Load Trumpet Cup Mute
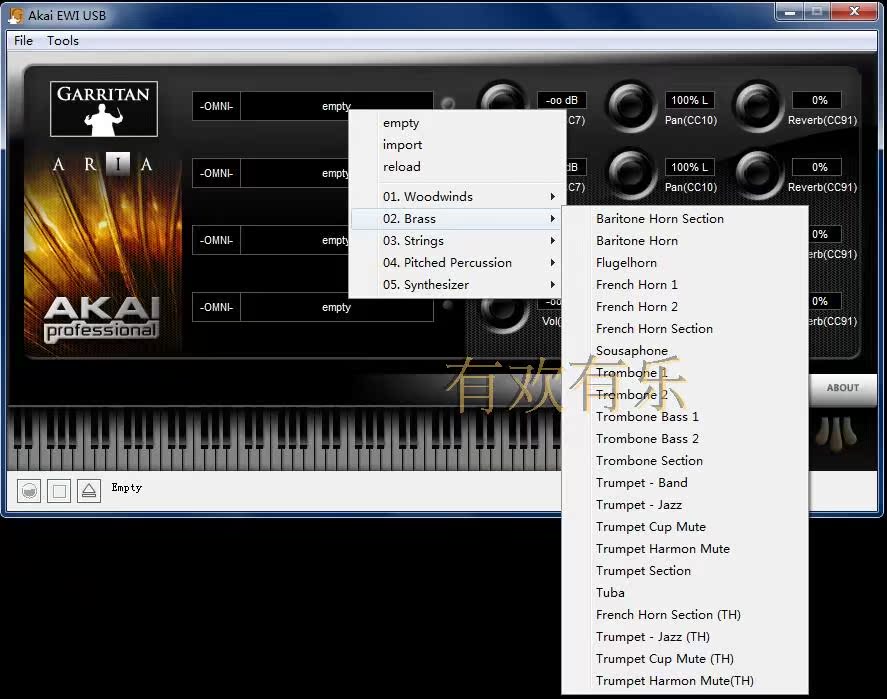 pos(685,527)
